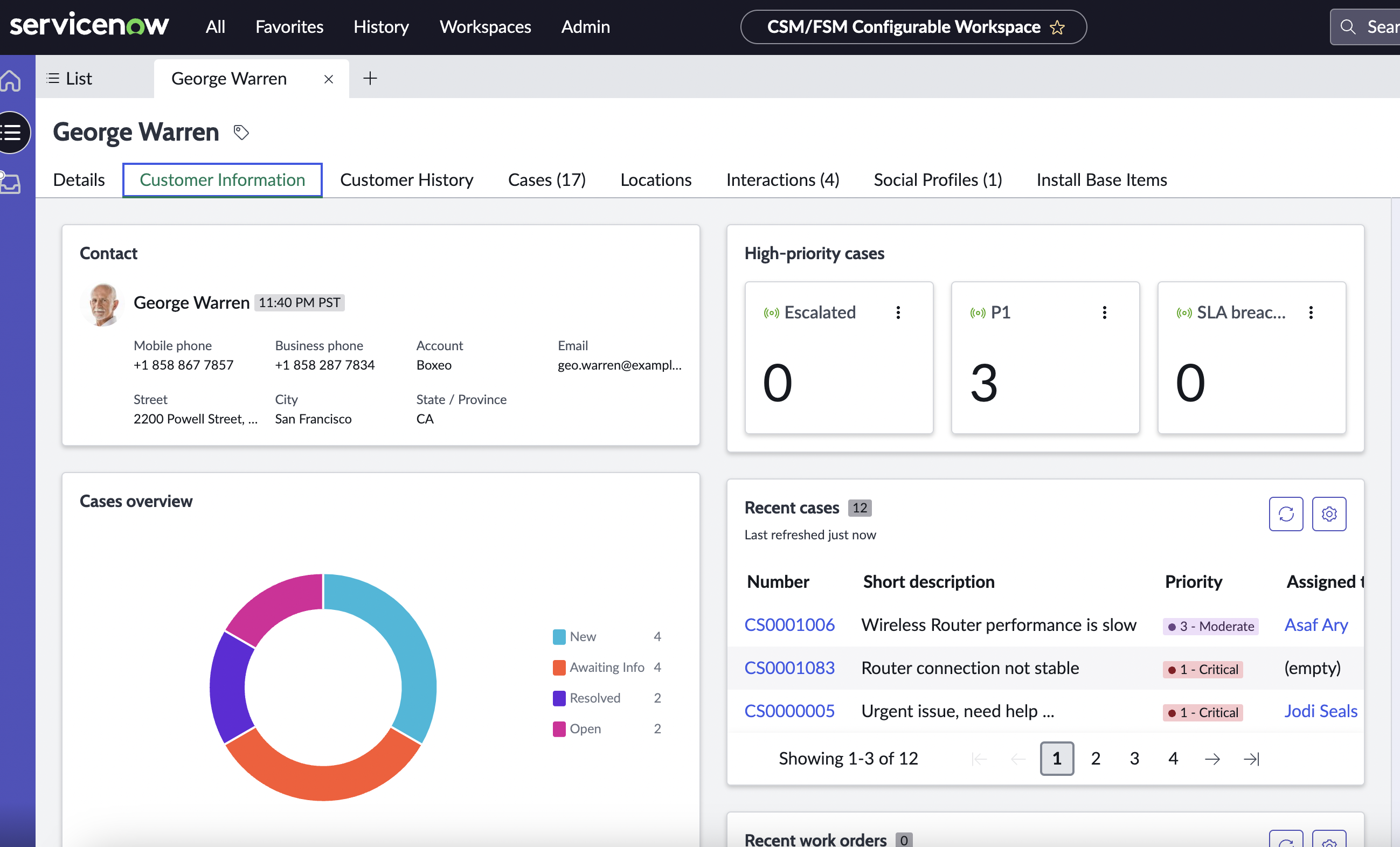Image resolution: width=1400 pixels, height=847 pixels.
Task: Open the All menu
Action: tap(216, 27)
